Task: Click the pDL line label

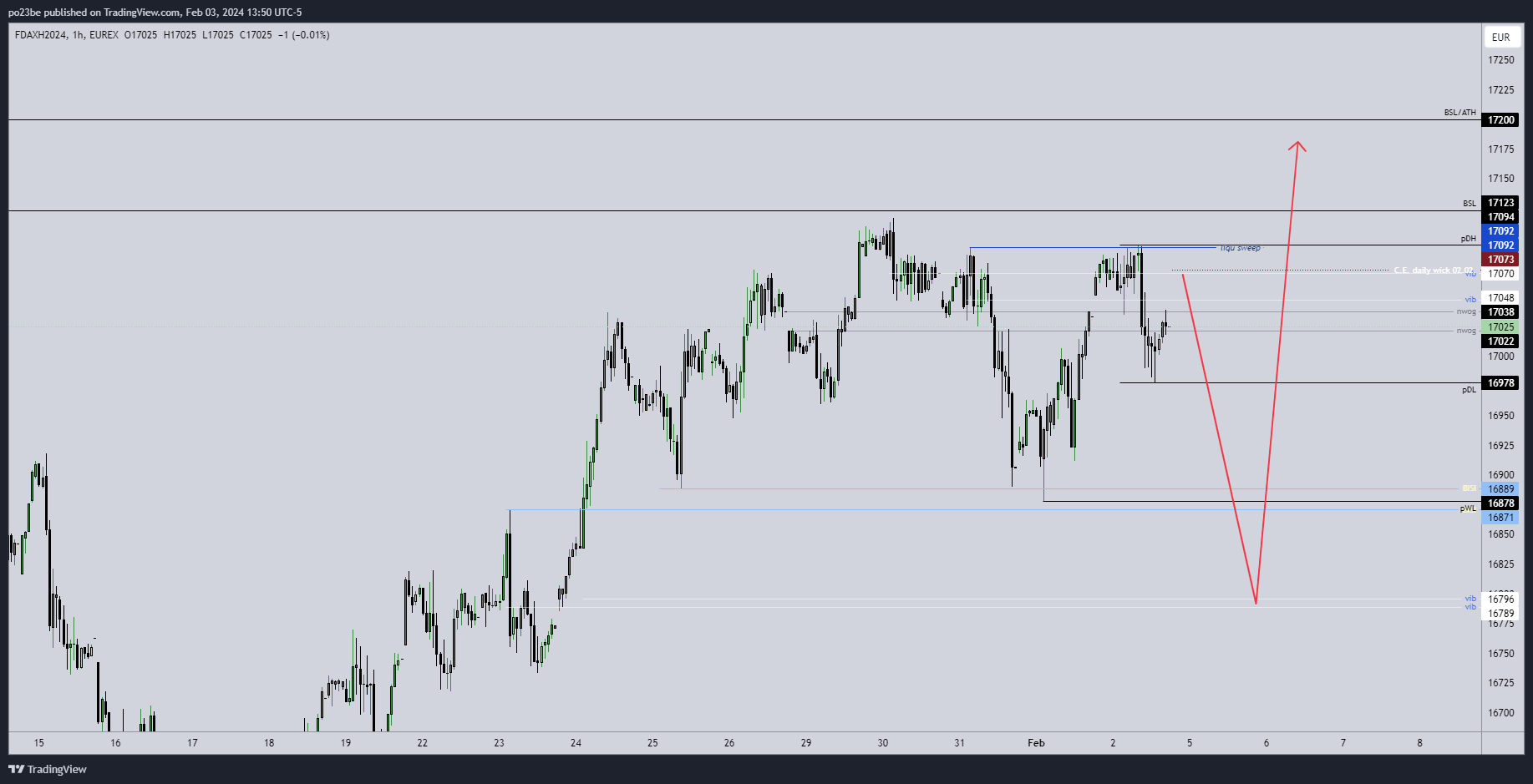Action: 1468,390
